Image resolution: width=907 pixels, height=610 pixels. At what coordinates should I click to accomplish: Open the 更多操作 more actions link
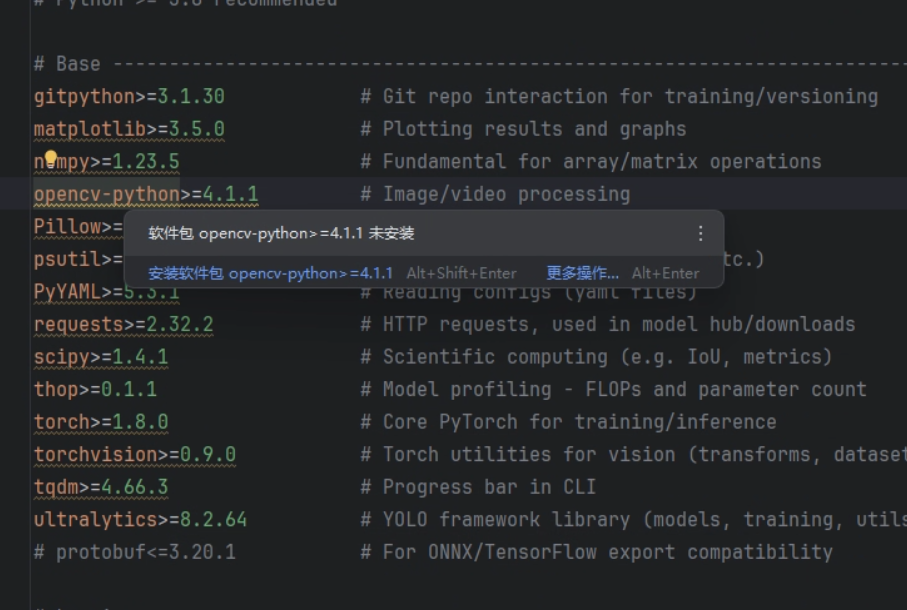[582, 273]
